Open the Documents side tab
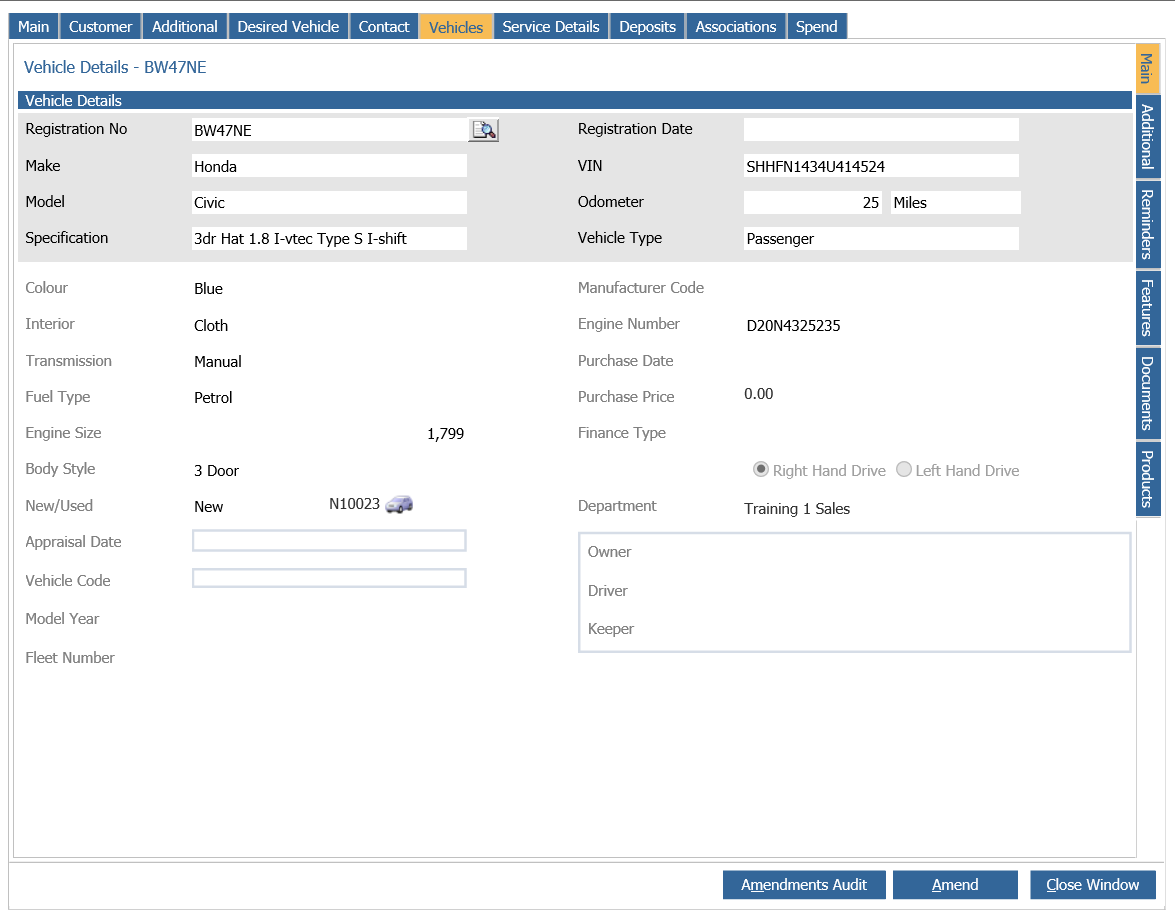This screenshot has height=910, width=1175. pyautogui.click(x=1147, y=393)
